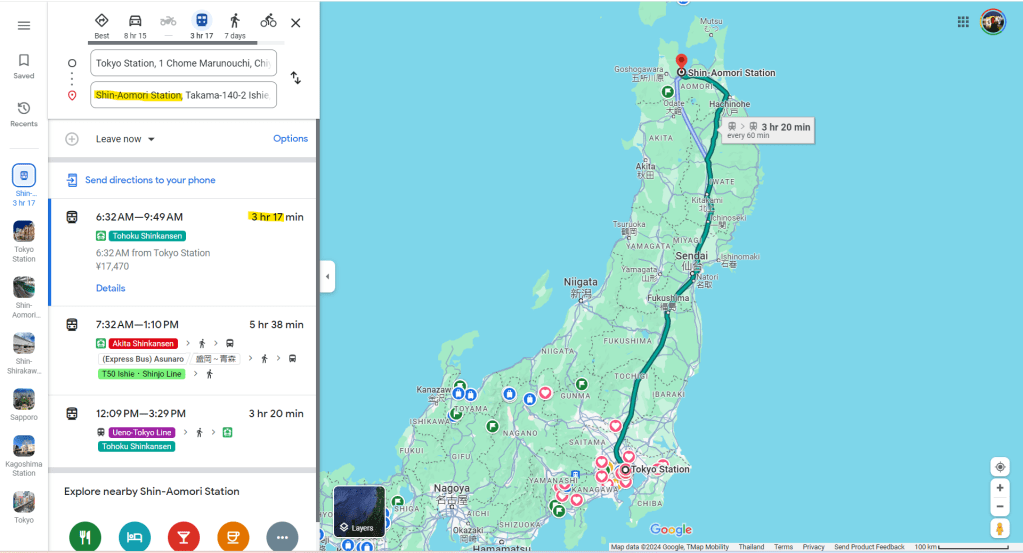Select the Best travel mode tab
Viewport: 1023px width, 553px height.
(x=102, y=26)
